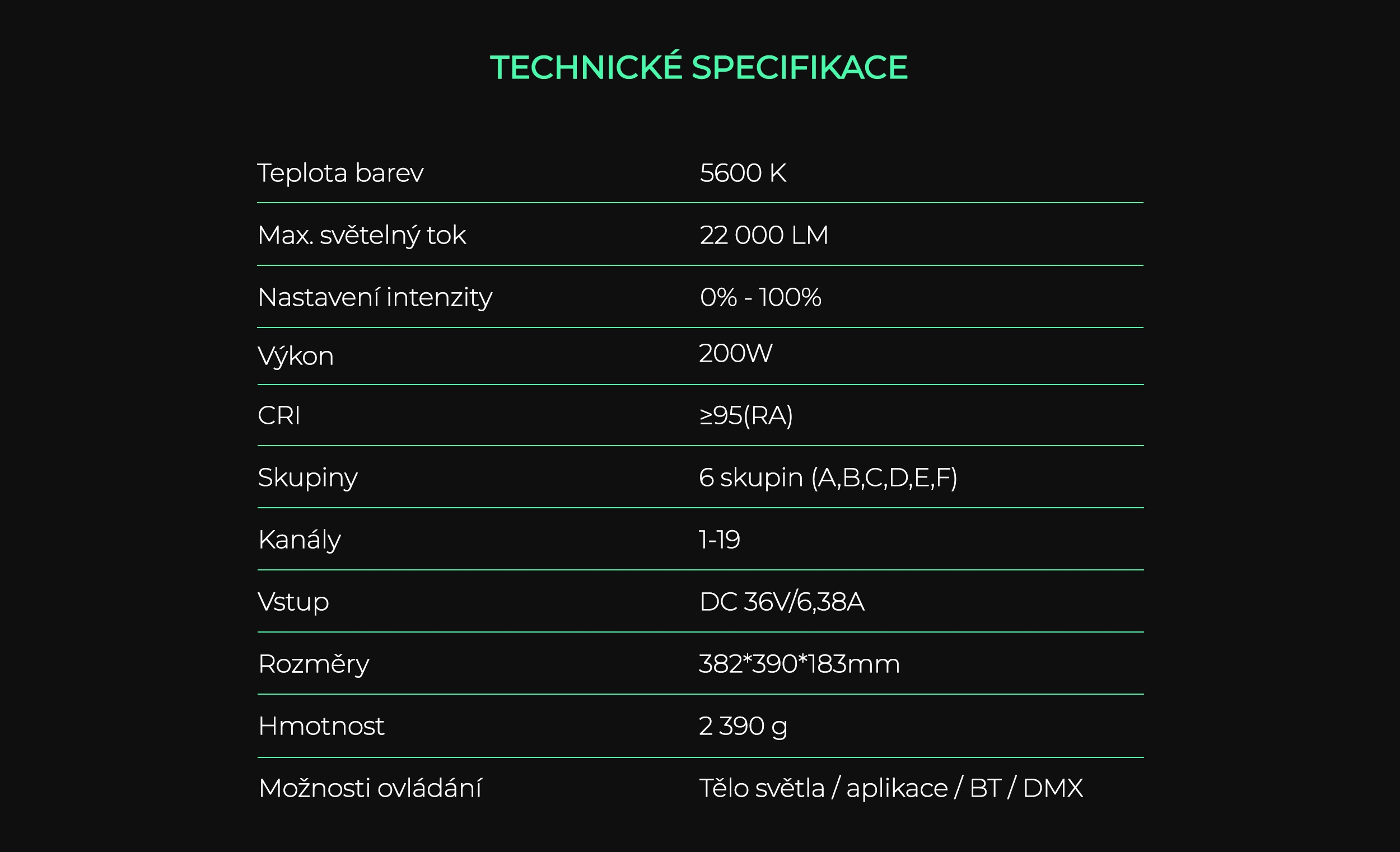
Task: Click the Tělo světla / aplikace / BT / DMX value
Action: [x=890, y=788]
